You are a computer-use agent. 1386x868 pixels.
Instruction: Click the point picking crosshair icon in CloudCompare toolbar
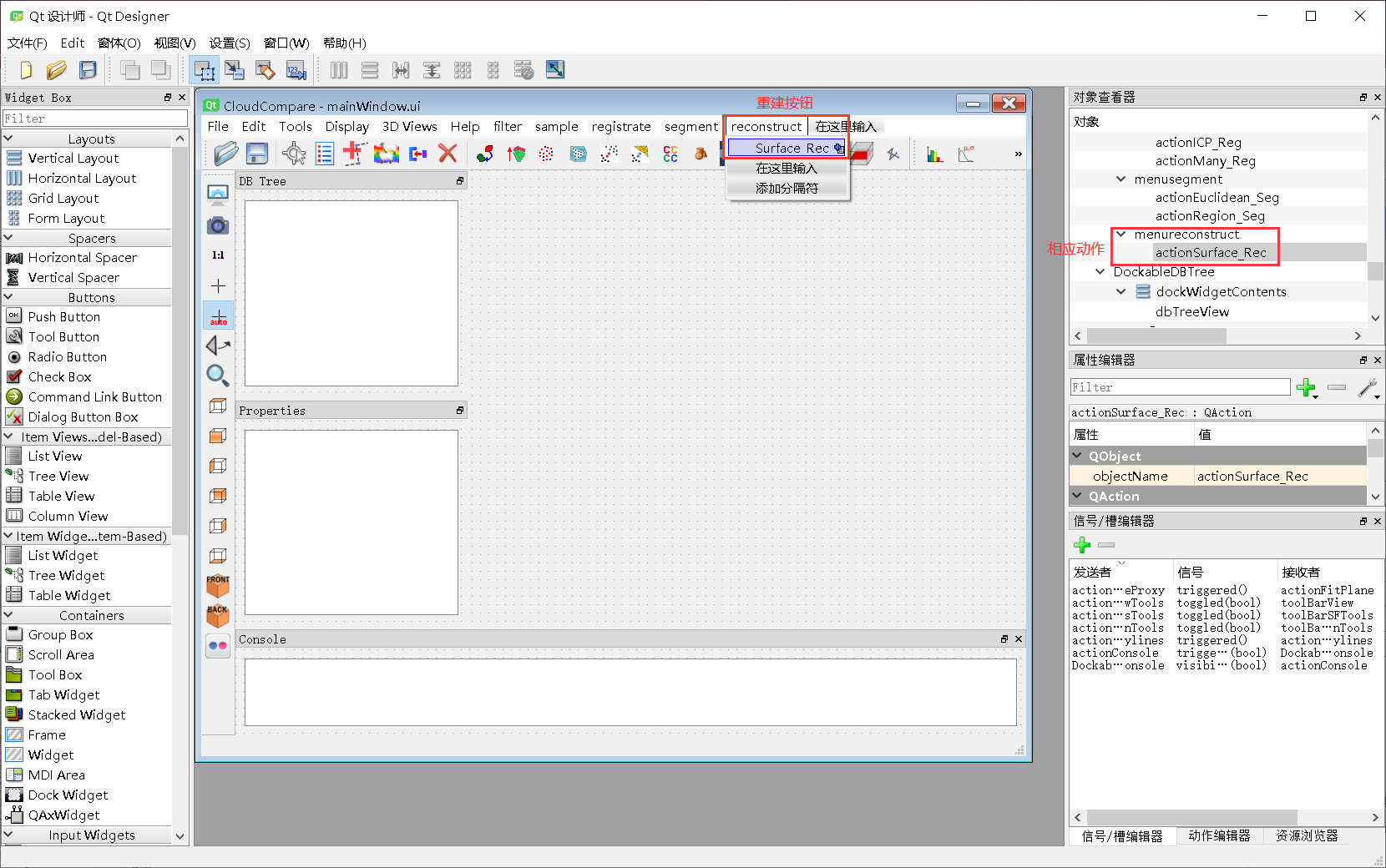tap(294, 154)
